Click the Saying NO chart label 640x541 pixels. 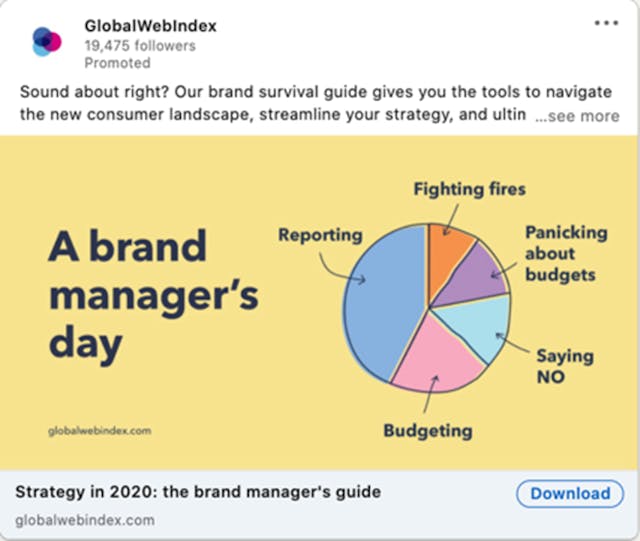coord(564,366)
